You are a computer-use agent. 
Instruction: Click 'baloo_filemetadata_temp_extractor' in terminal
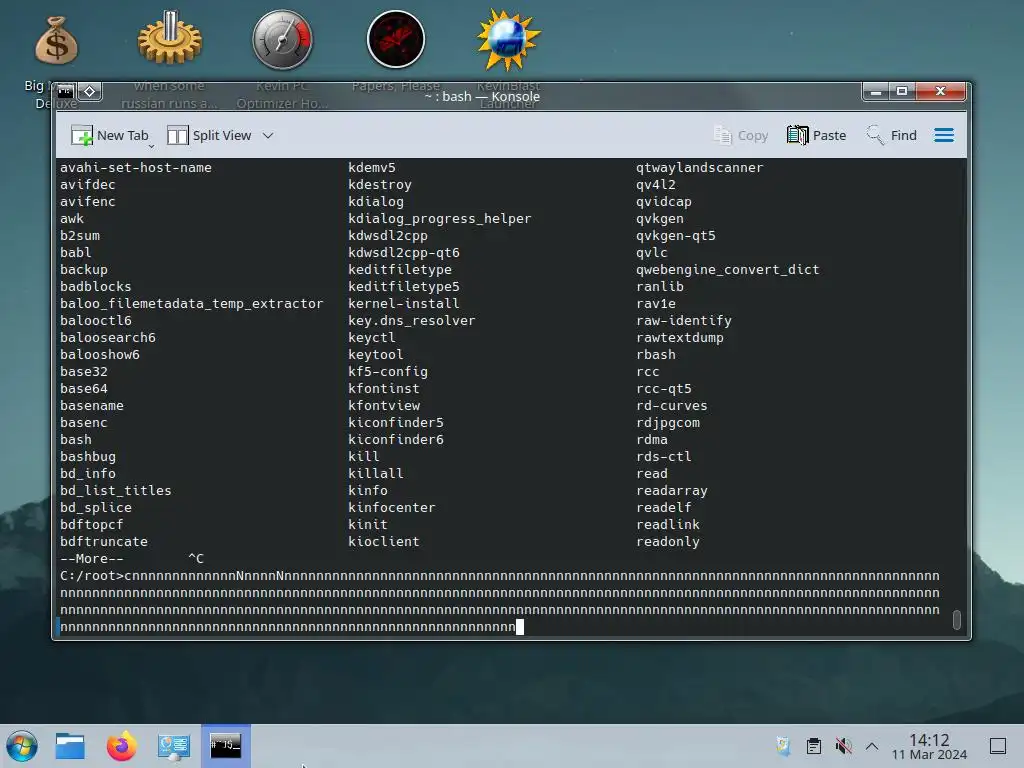pyautogui.click(x=191, y=304)
